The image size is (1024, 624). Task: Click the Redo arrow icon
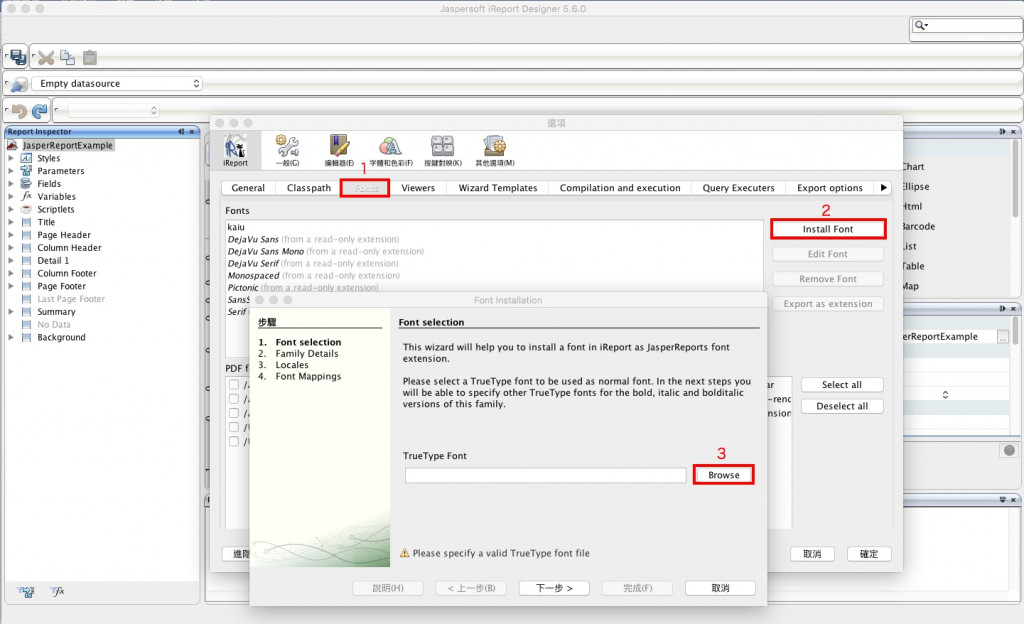(x=40, y=111)
